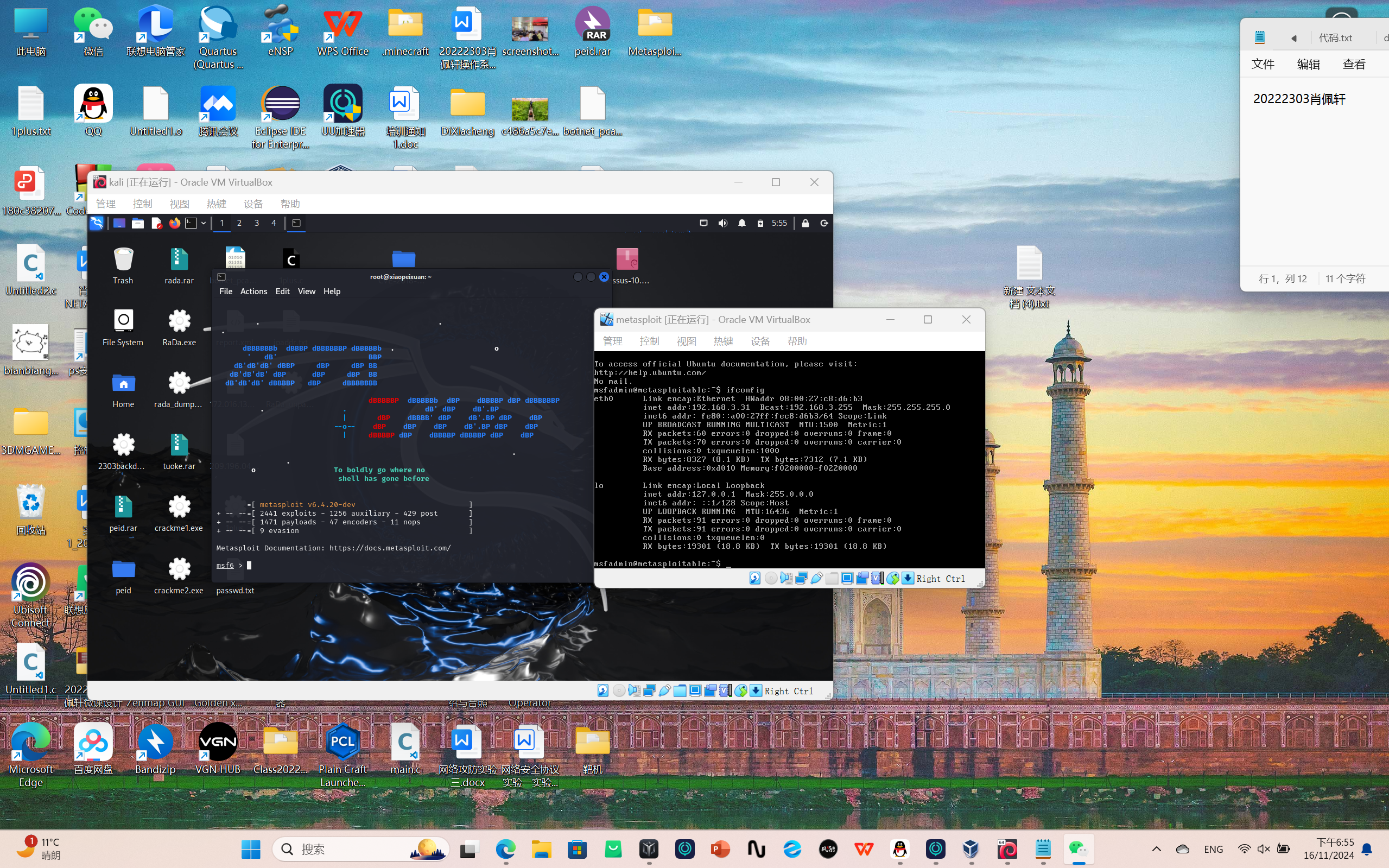Viewport: 1389px width, 868px height.
Task: Open 热键 menu in metasploit VirtualBox window
Action: pos(723,341)
